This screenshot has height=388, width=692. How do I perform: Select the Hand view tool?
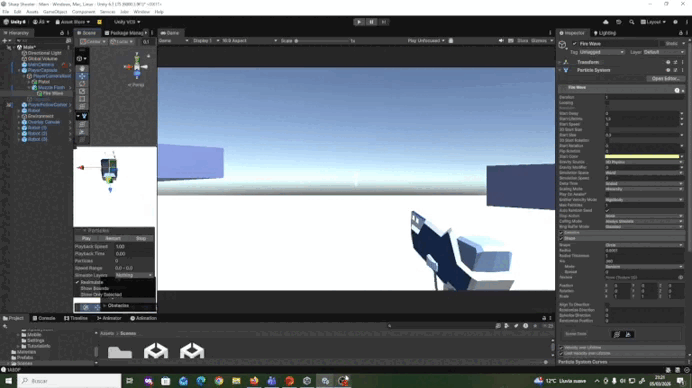click(x=82, y=68)
